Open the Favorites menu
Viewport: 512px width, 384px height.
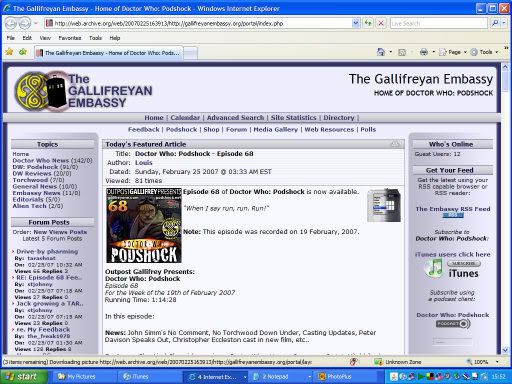tap(70, 38)
